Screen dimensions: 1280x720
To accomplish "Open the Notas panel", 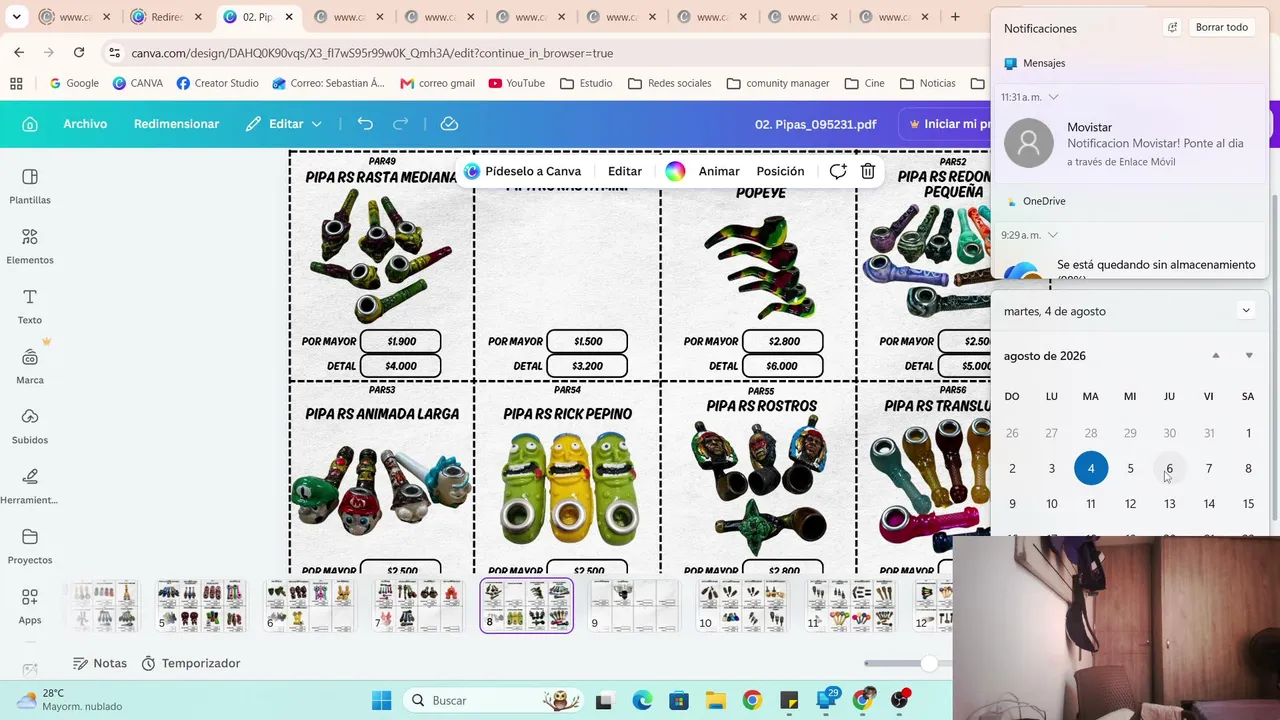I will (100, 663).
